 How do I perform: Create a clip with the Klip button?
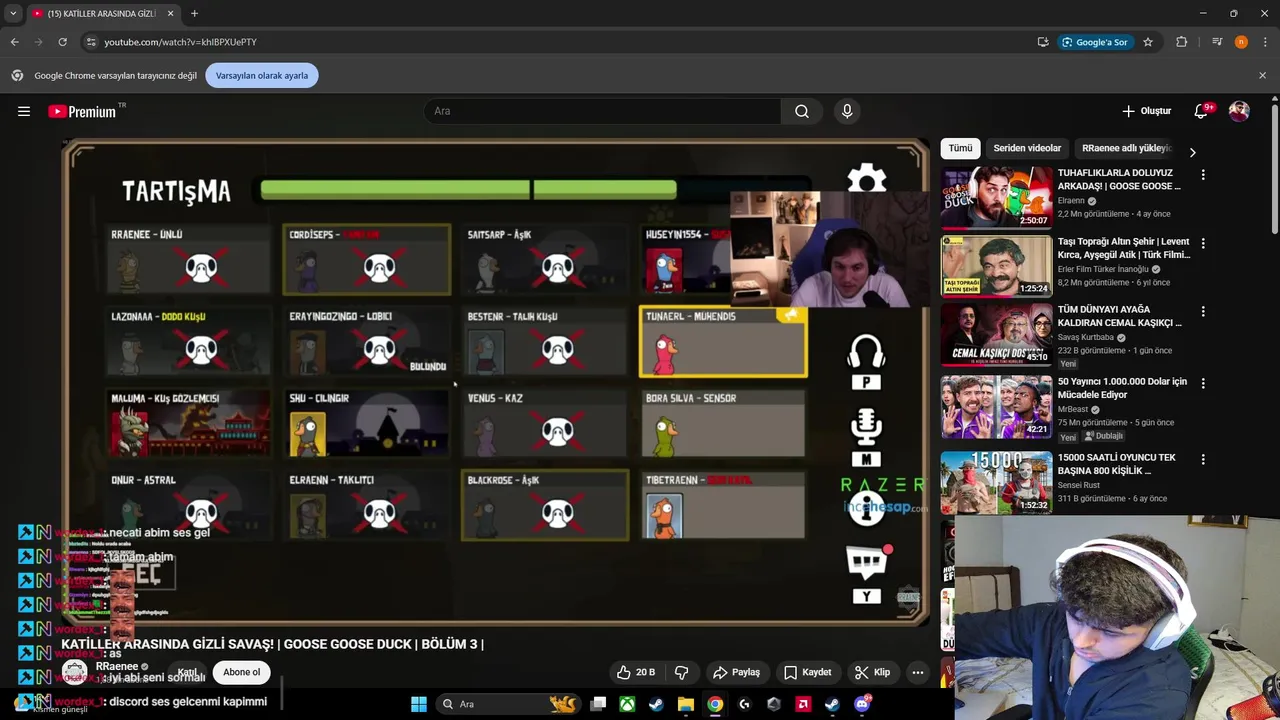pos(873,672)
